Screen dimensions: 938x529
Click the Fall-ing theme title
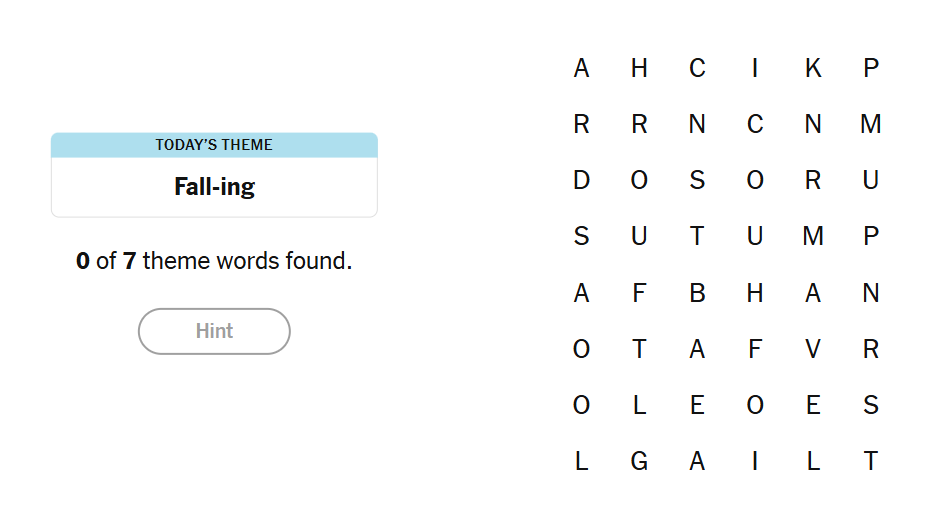coord(214,187)
